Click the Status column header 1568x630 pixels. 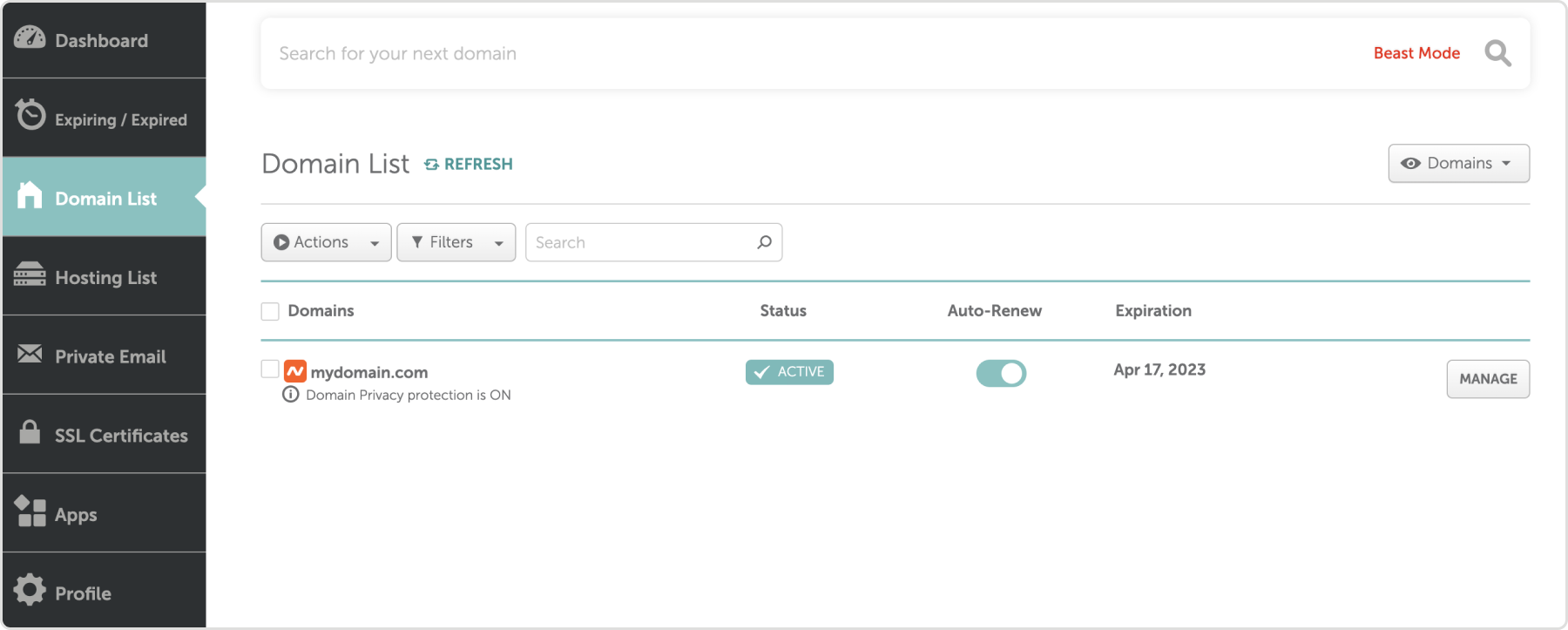pos(783,311)
